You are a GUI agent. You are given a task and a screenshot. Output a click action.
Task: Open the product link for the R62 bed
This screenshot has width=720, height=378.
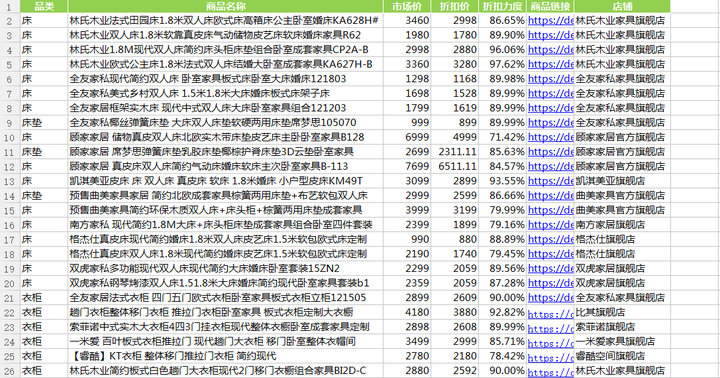pyautogui.click(x=550, y=35)
